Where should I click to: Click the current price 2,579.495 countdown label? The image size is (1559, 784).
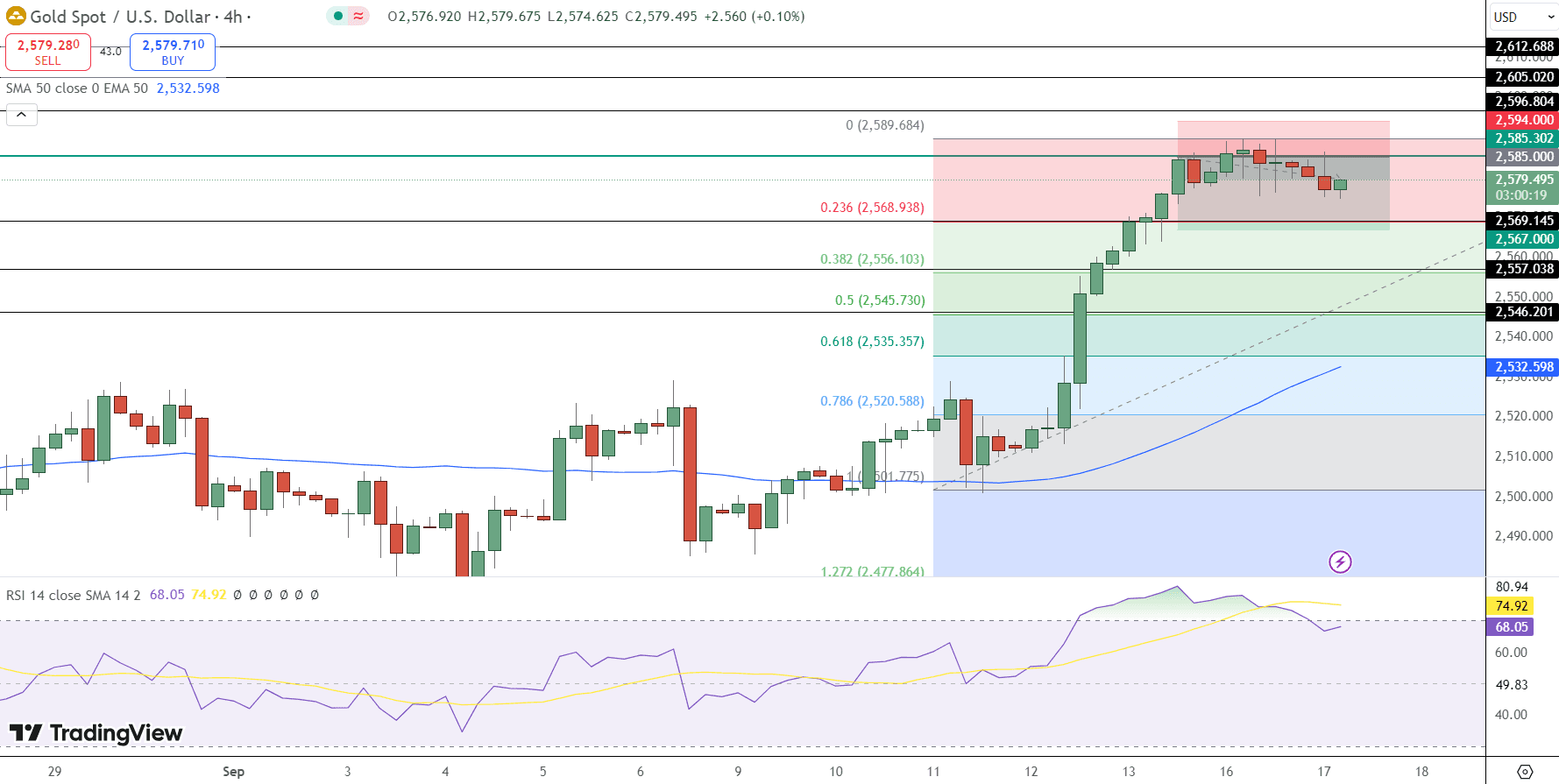click(x=1523, y=187)
